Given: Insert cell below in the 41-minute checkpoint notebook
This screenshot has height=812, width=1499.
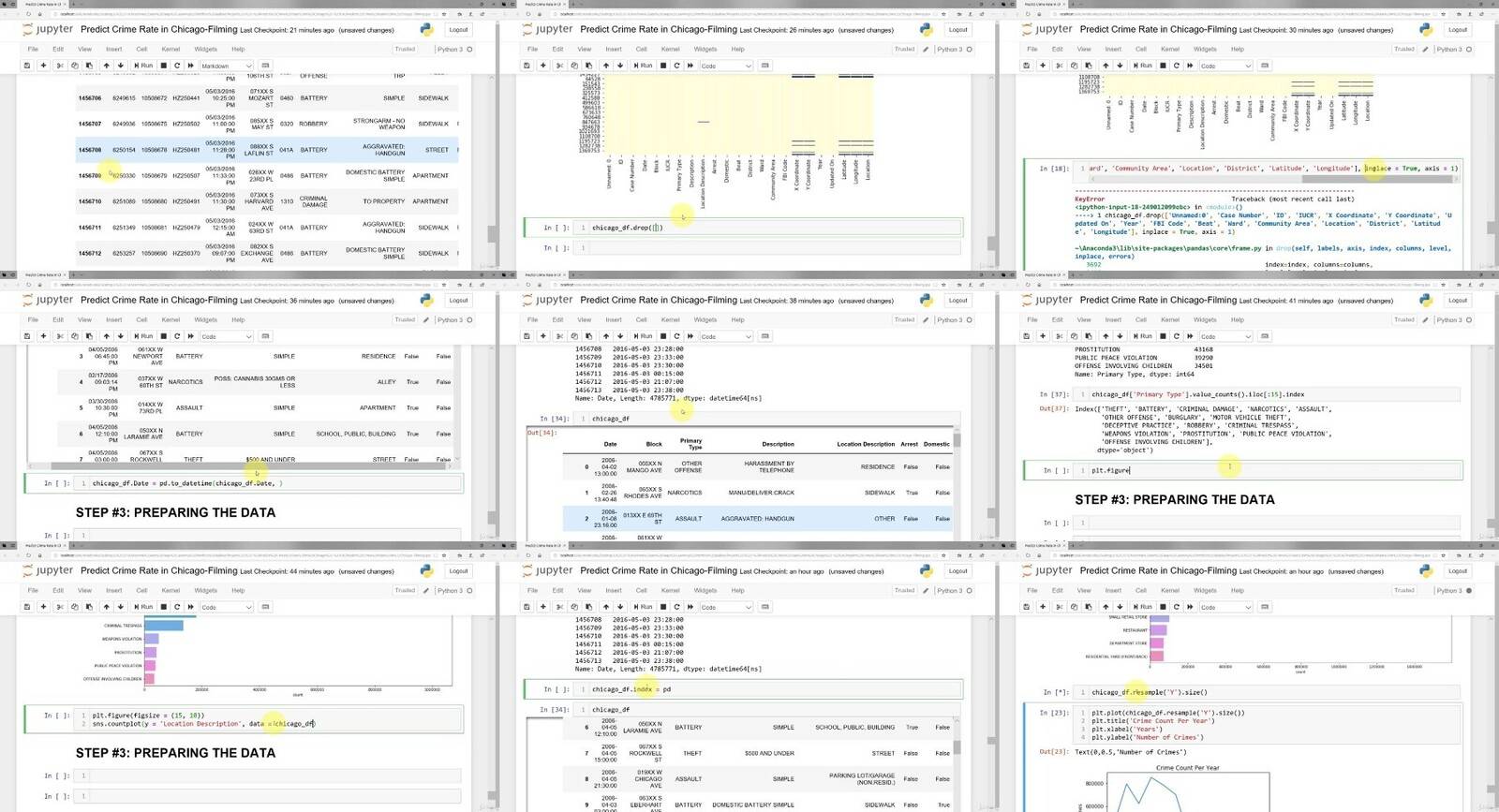Looking at the screenshot, I should [x=1042, y=335].
